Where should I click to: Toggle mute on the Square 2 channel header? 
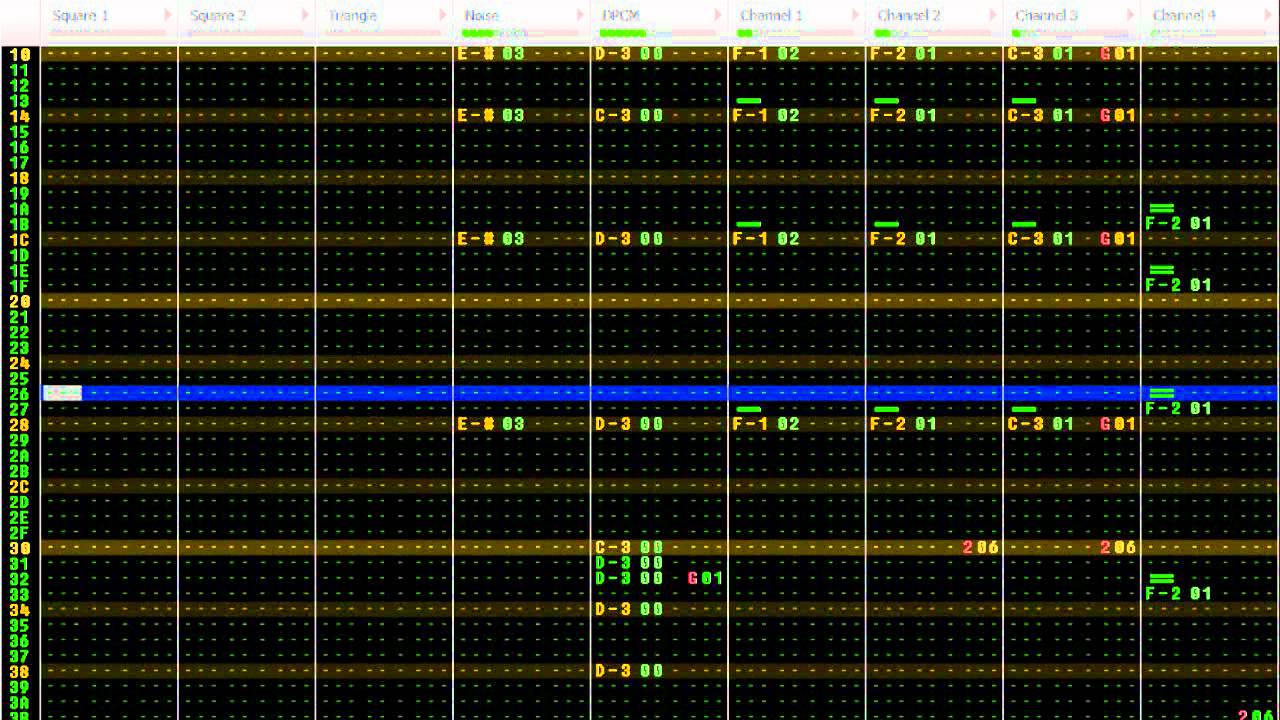(x=217, y=16)
